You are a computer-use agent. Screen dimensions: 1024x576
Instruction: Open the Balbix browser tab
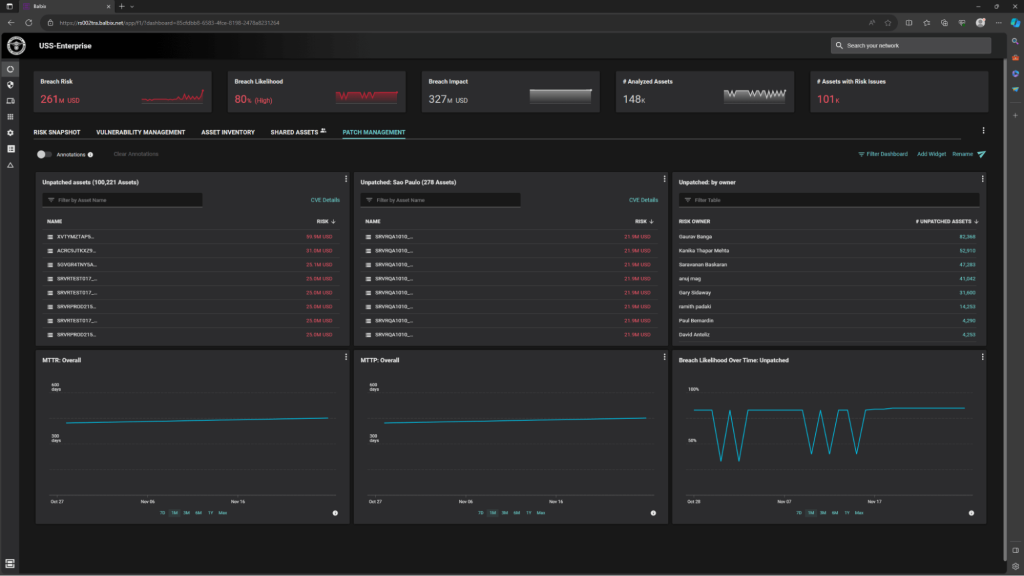tap(65, 7)
